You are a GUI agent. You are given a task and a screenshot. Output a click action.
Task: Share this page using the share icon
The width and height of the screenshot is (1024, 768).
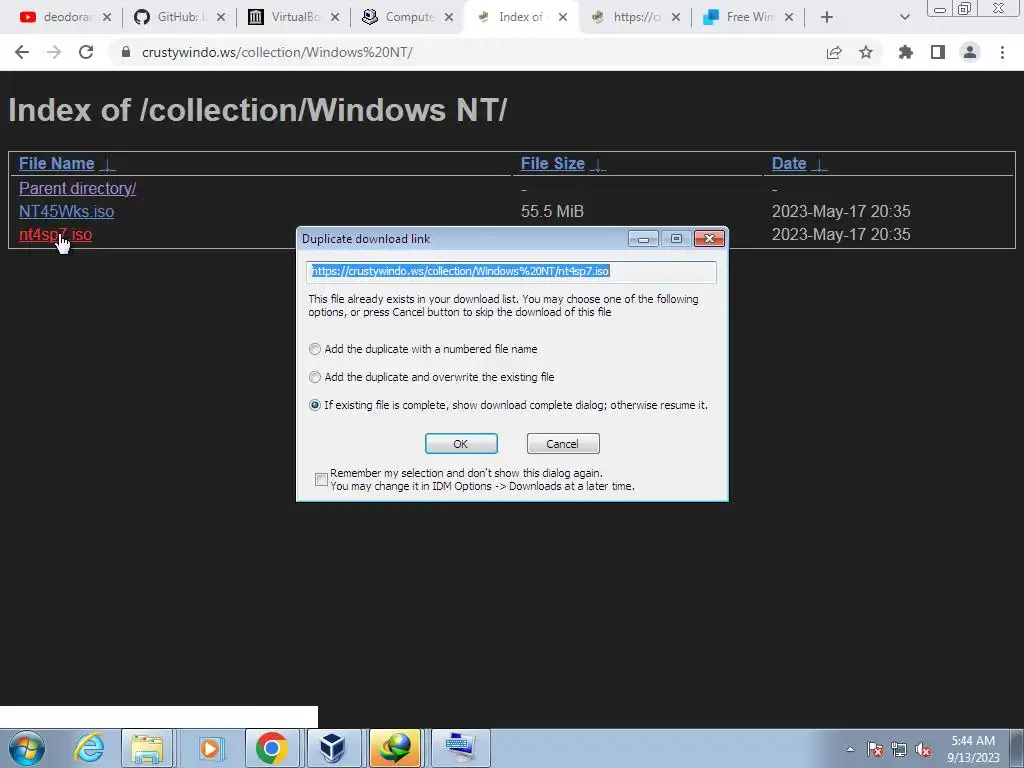point(834,52)
